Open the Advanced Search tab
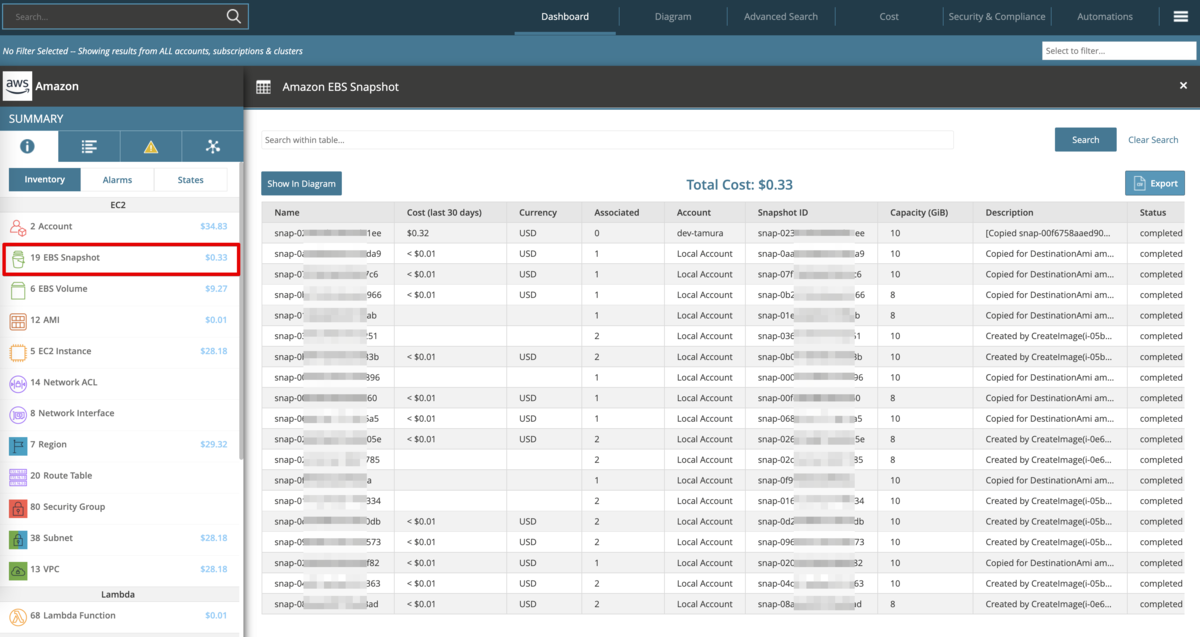This screenshot has height=637, width=1200. [x=781, y=16]
